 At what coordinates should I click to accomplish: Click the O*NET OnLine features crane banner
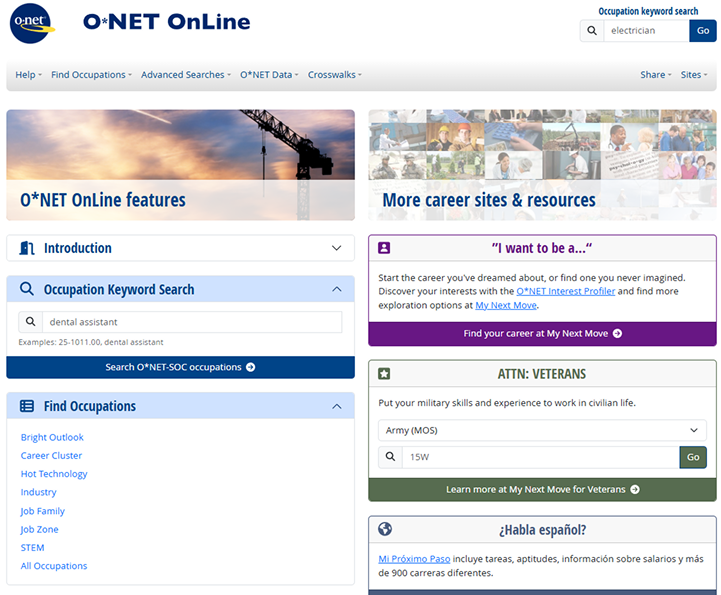(x=180, y=165)
